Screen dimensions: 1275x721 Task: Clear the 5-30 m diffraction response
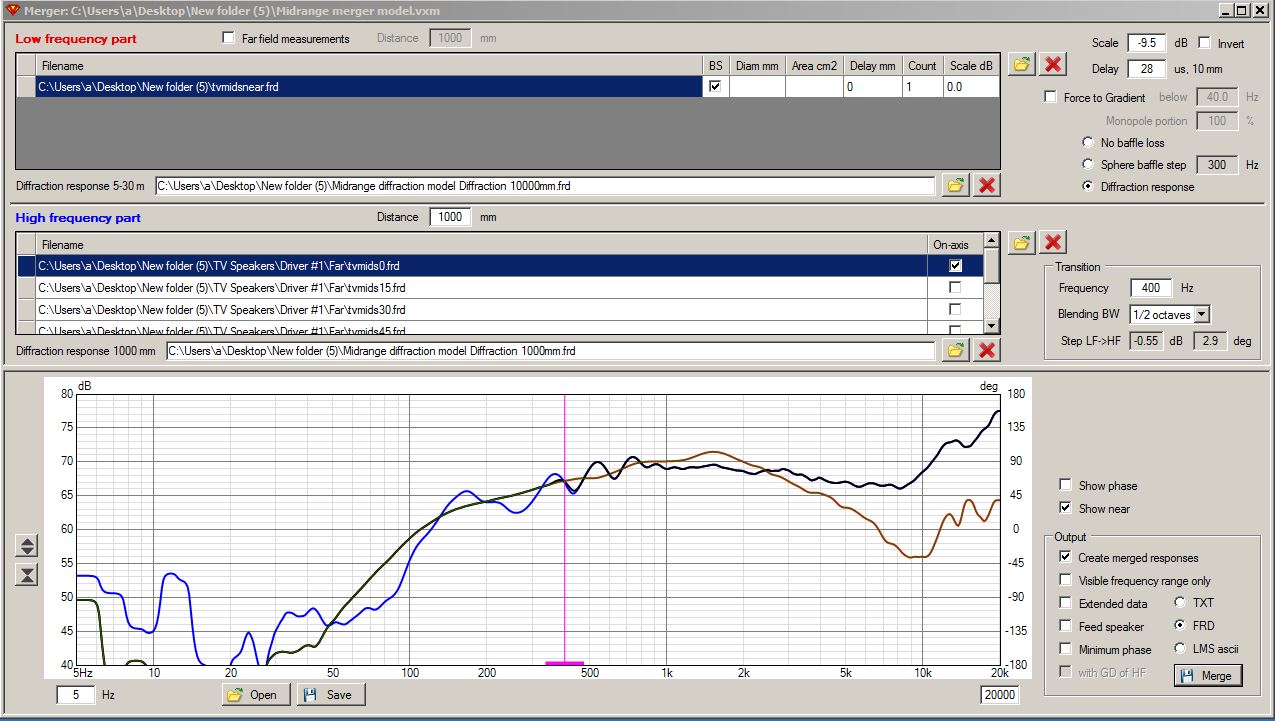click(x=987, y=185)
